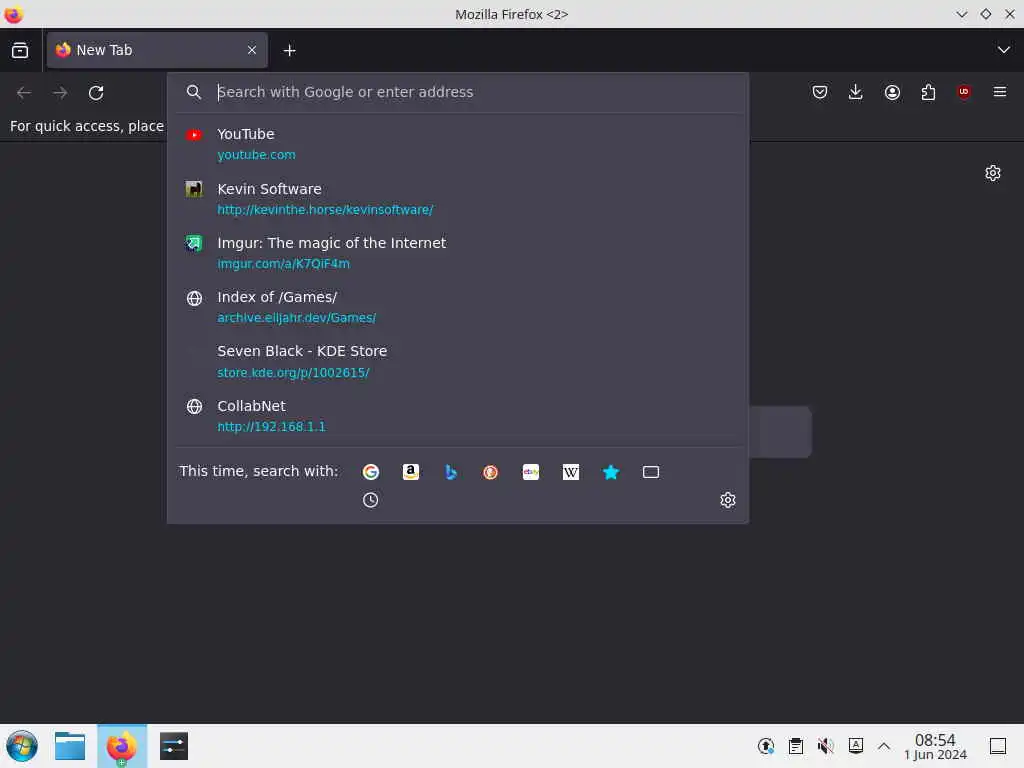Image resolution: width=1024 pixels, height=768 pixels.
Task: Select the CollabNet suggestion
Action: (458, 415)
